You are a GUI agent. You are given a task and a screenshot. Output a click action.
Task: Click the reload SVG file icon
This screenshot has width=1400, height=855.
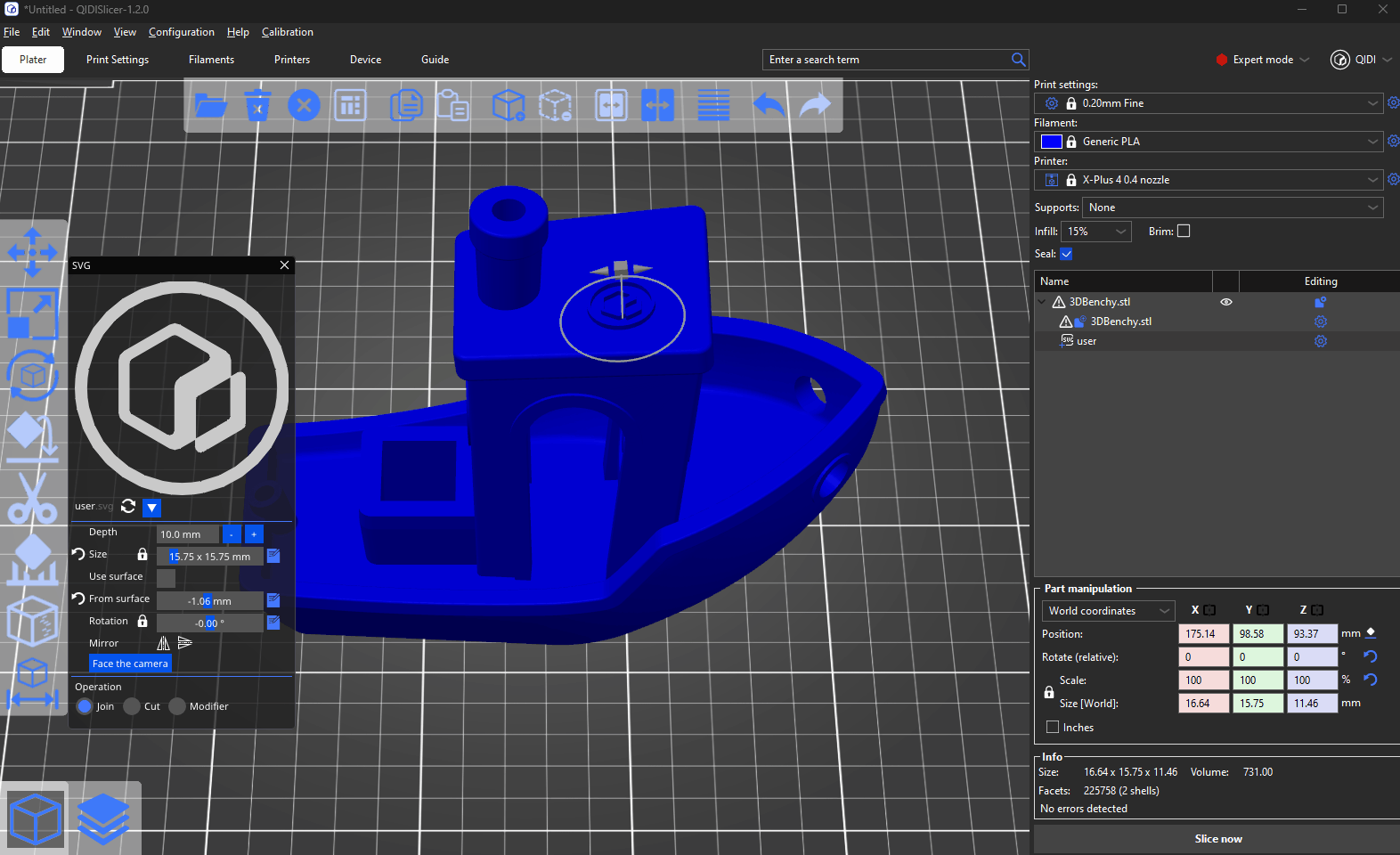point(128,507)
